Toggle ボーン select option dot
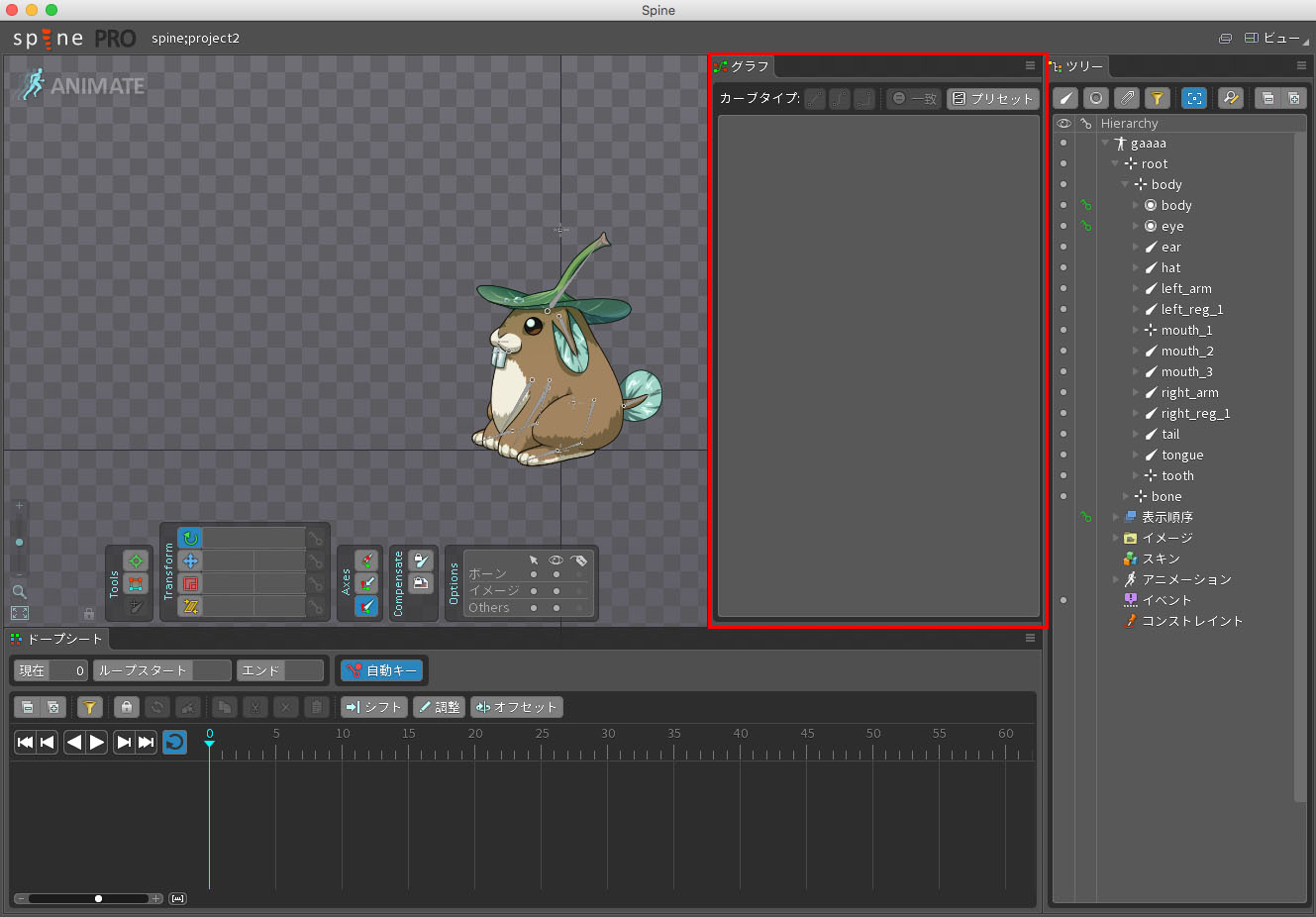Viewport: 1316px width, 917px height. [534, 574]
